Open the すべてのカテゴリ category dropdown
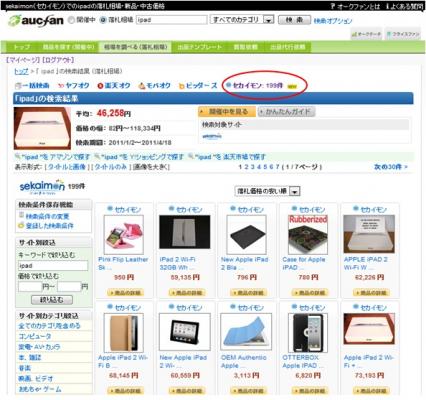Image resolution: width=426 pixels, height=400 pixels. 242,20
